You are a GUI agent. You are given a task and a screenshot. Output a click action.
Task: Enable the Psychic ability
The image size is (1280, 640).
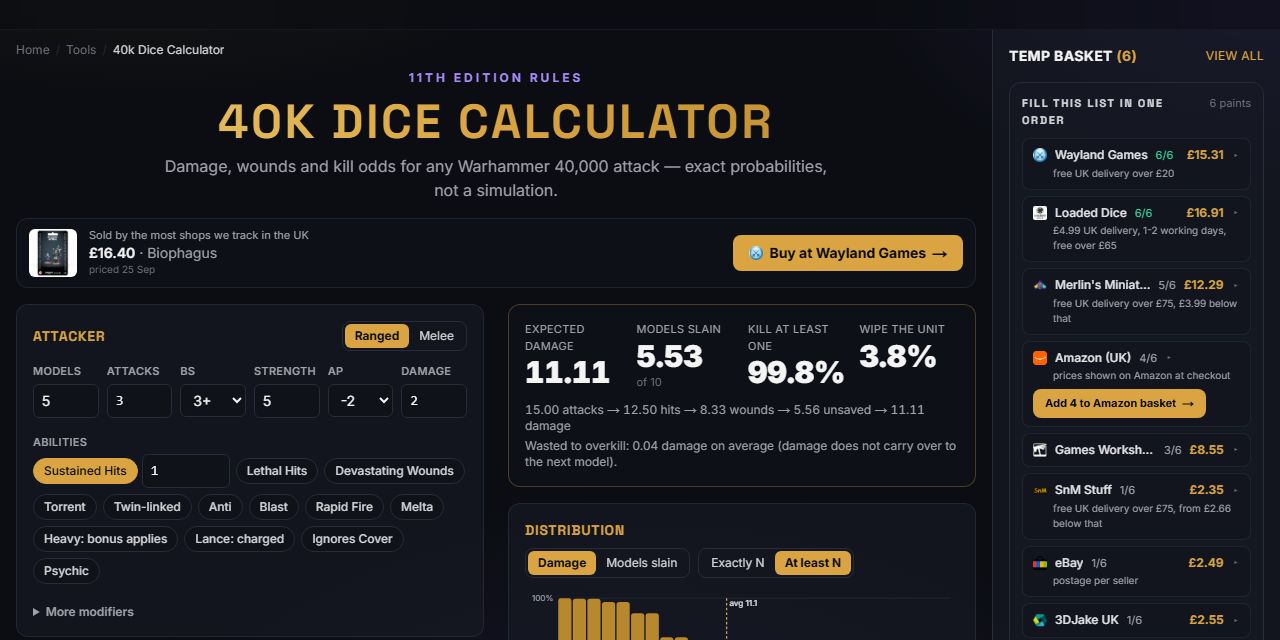(x=66, y=571)
